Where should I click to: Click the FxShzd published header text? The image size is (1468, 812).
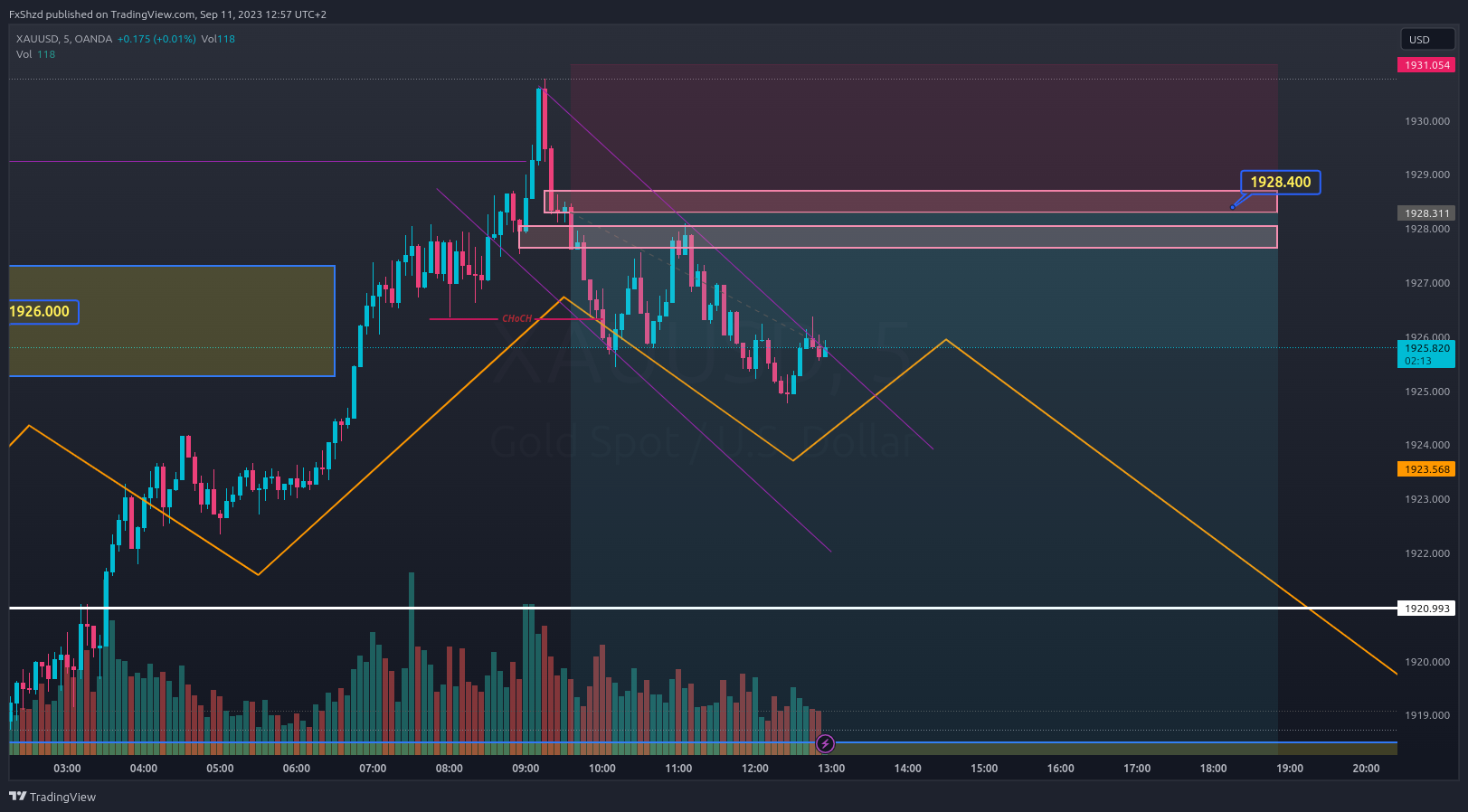(x=167, y=14)
